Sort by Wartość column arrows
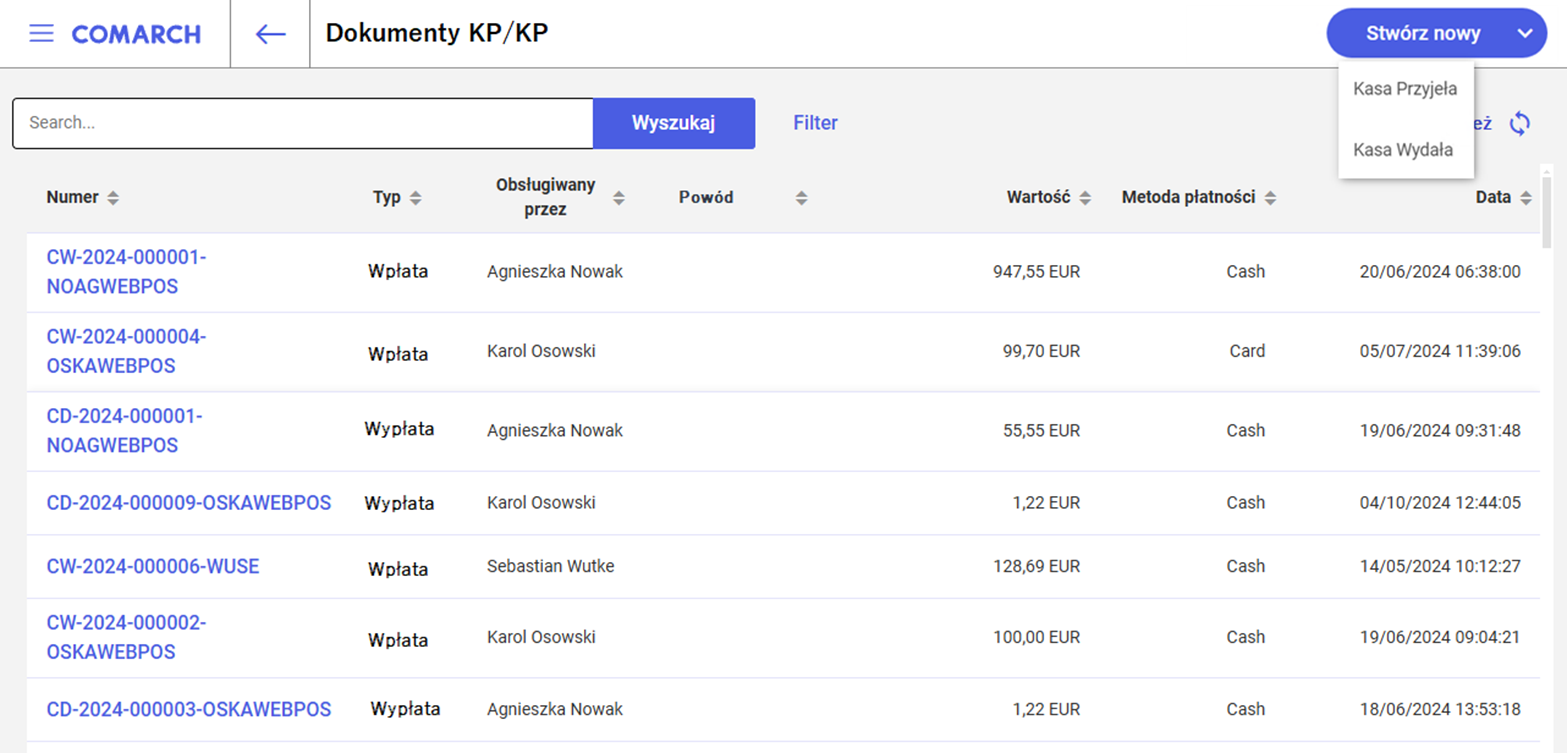1567x753 pixels. pos(1085,198)
